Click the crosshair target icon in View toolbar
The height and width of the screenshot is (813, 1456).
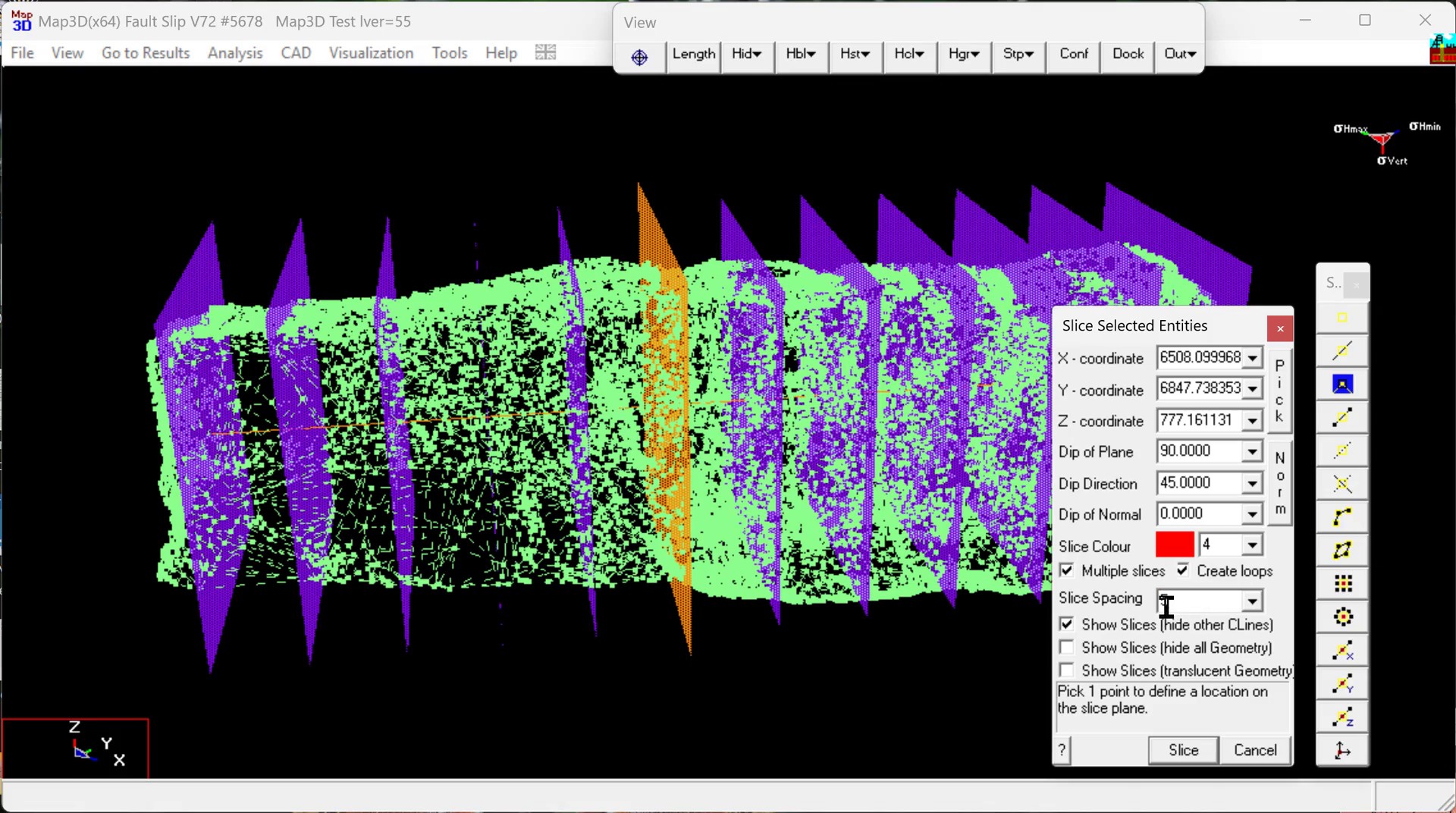coord(639,57)
